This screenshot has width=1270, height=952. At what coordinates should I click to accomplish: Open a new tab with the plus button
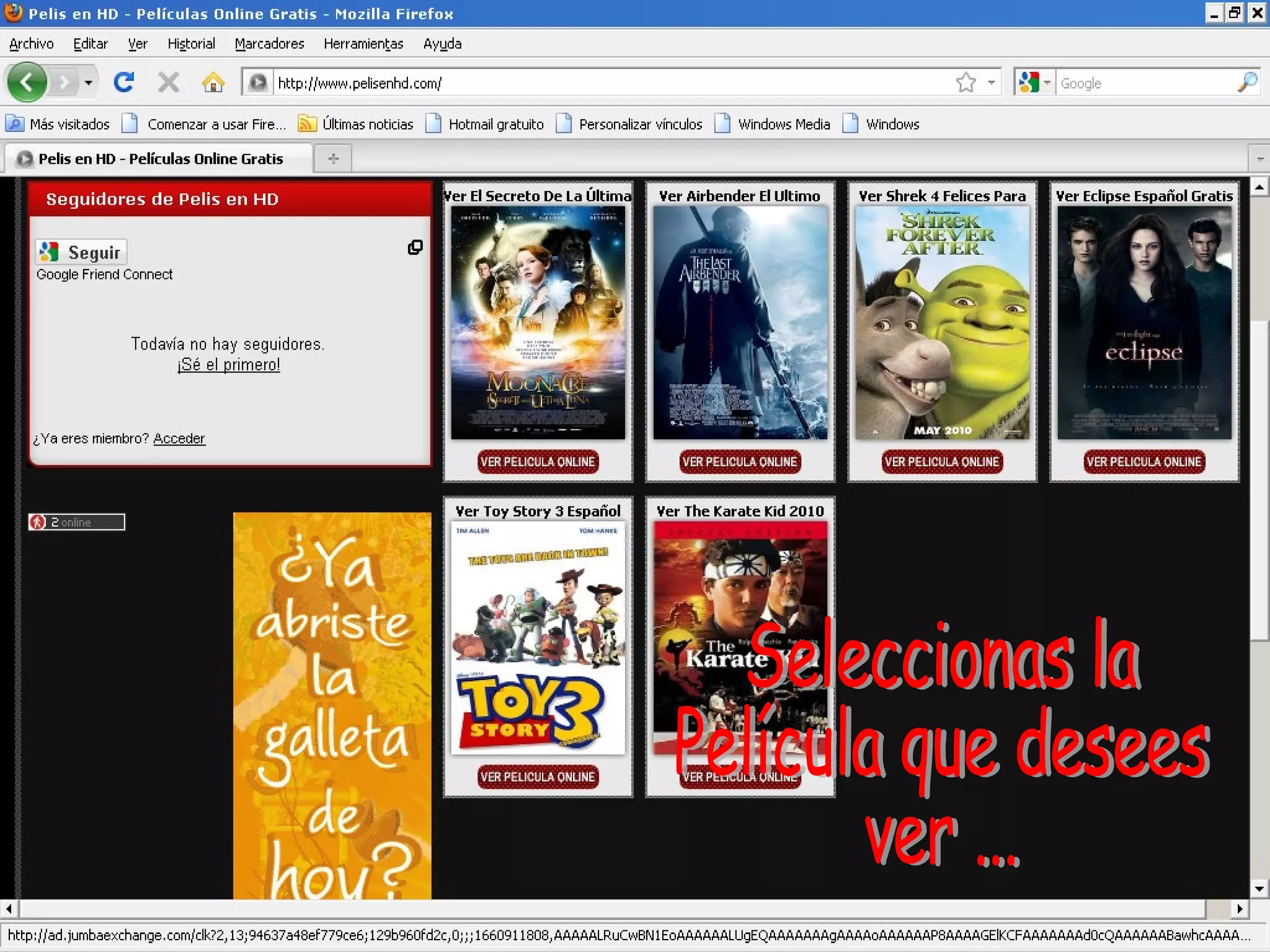(333, 159)
